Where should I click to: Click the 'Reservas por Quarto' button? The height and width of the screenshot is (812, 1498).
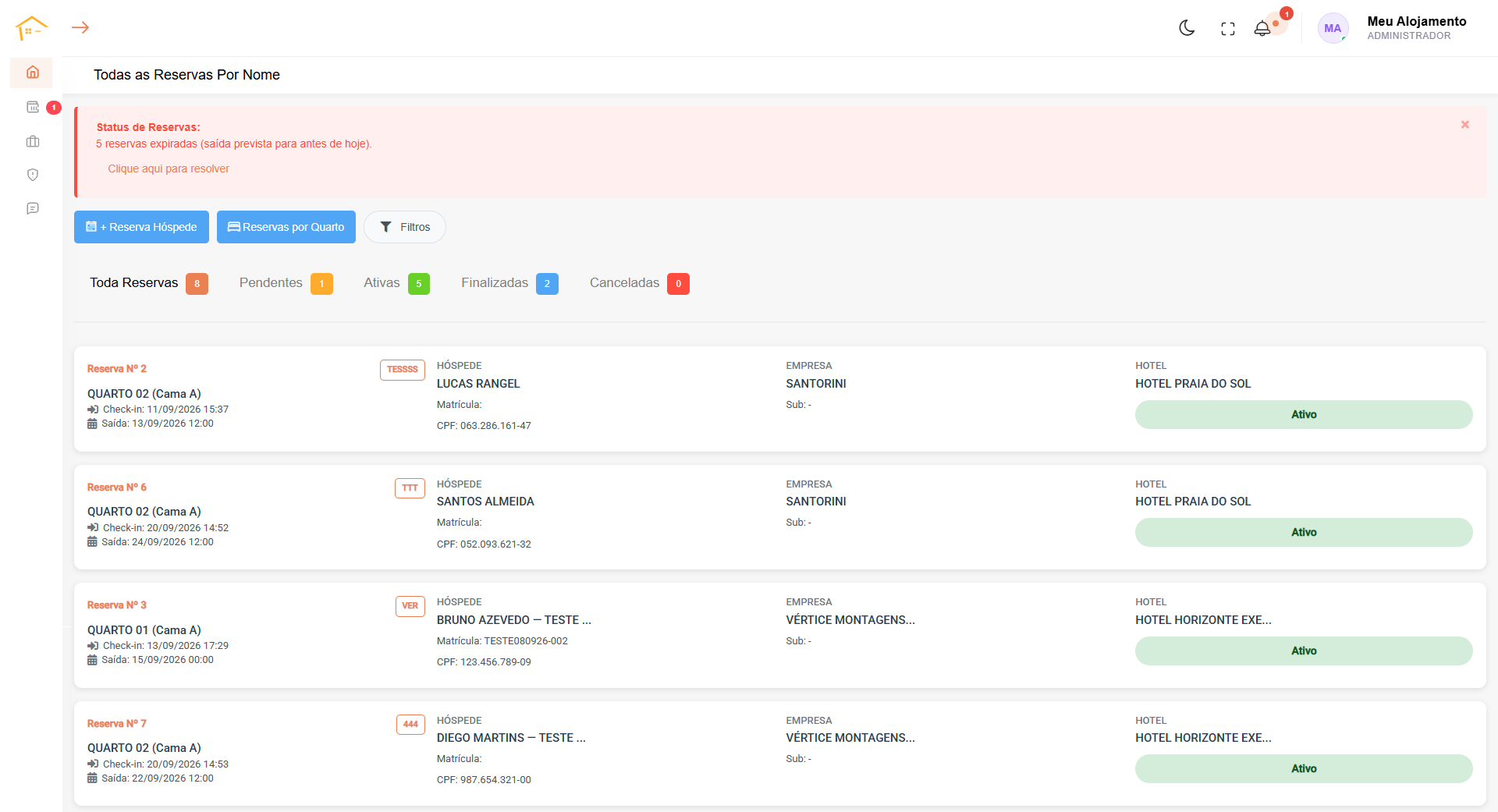click(x=286, y=227)
